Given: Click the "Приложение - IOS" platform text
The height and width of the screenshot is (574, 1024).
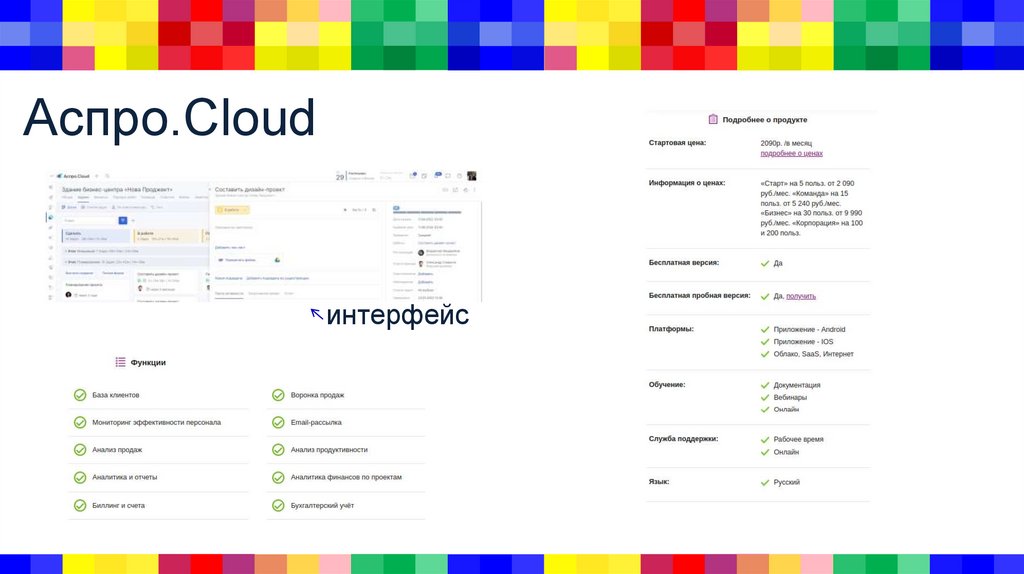Looking at the screenshot, I should [x=803, y=342].
